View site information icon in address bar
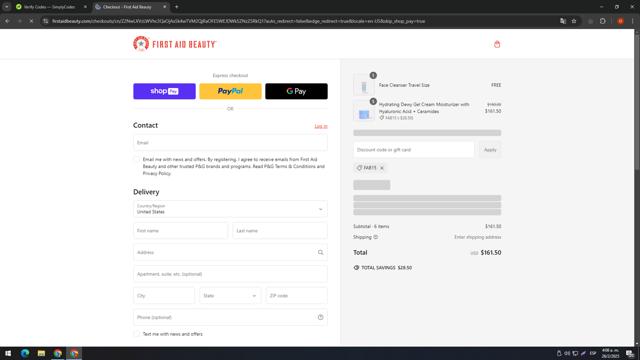The width and height of the screenshot is (640, 360). [x=45, y=21]
